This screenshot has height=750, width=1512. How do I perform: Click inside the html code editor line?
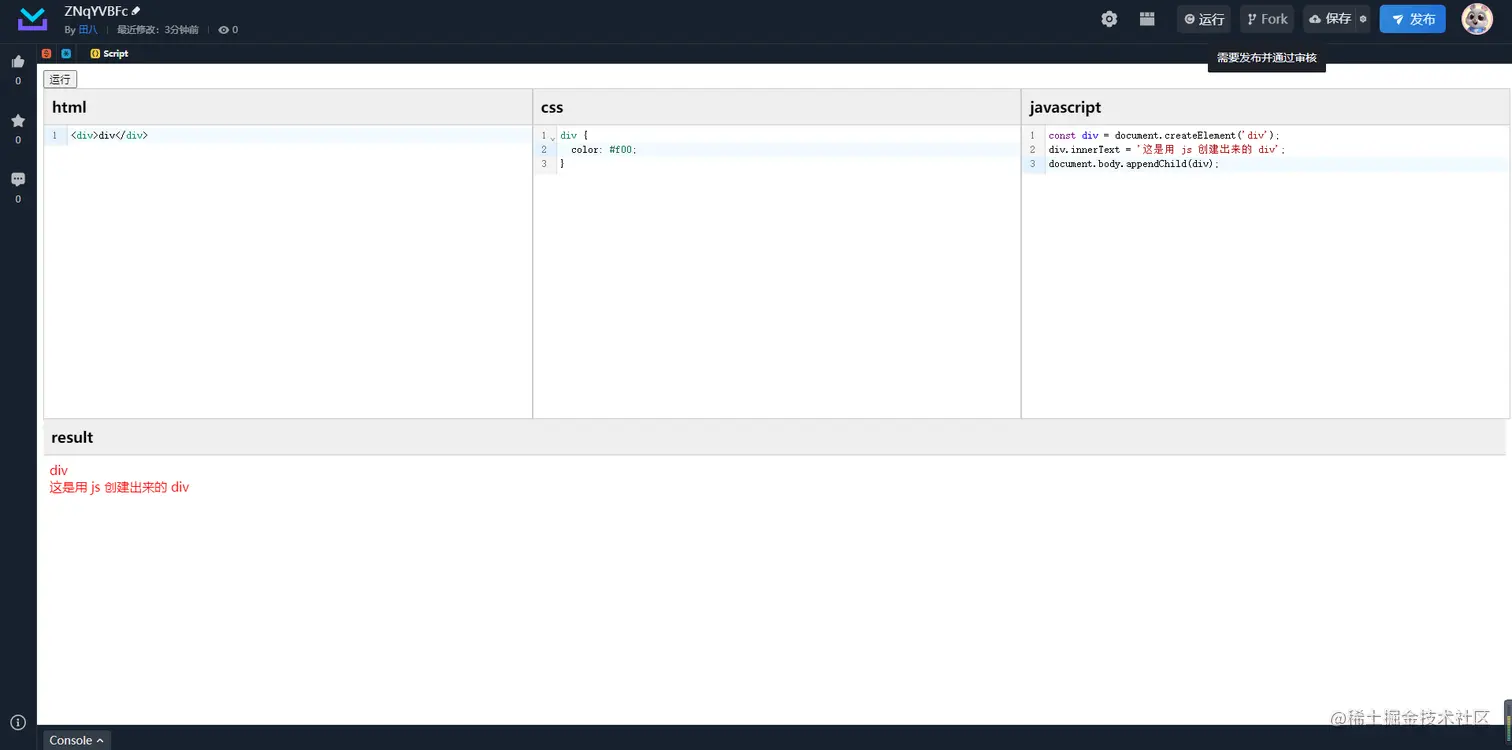pyautogui.click(x=300, y=135)
